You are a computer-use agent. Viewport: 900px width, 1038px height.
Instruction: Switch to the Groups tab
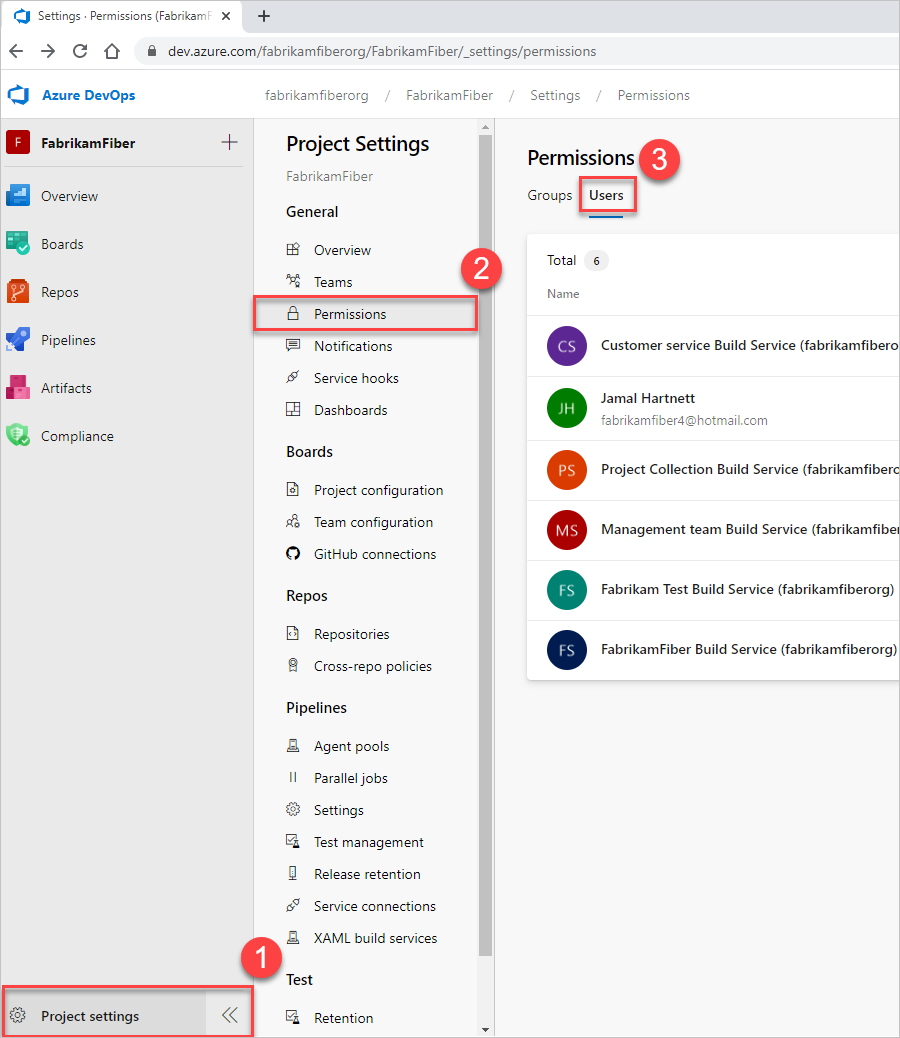pos(549,195)
